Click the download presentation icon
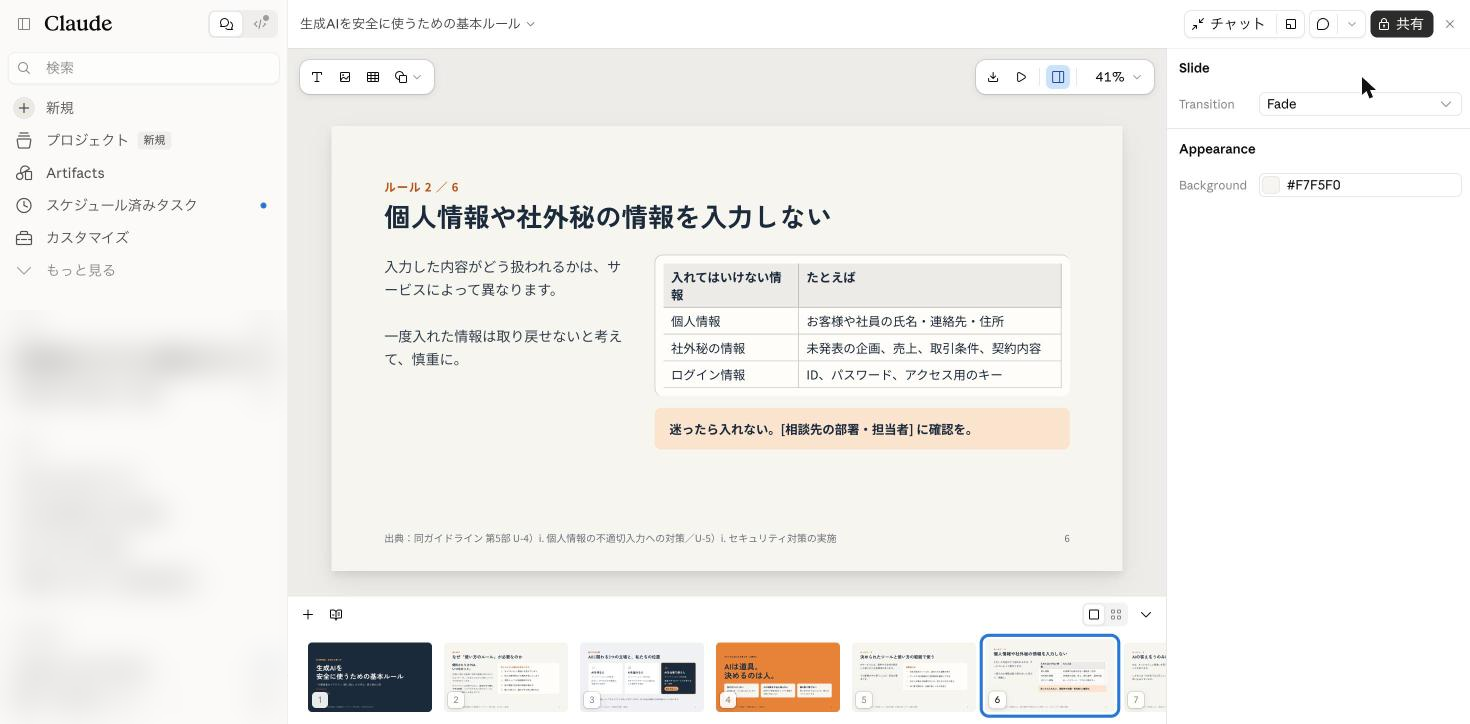 coord(993,77)
